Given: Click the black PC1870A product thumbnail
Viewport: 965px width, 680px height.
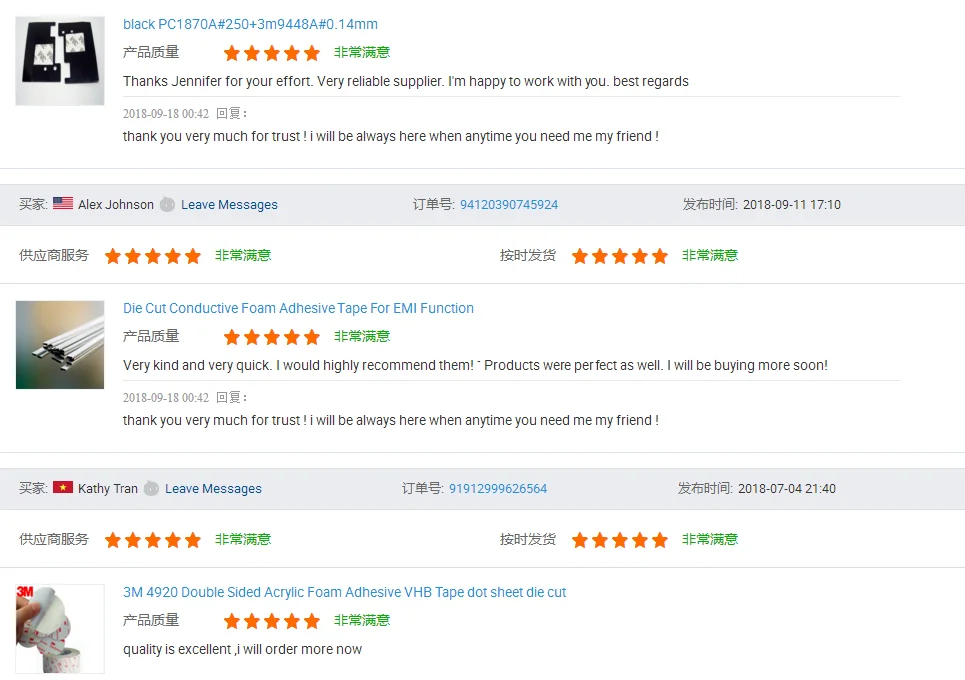Looking at the screenshot, I should [x=60, y=61].
